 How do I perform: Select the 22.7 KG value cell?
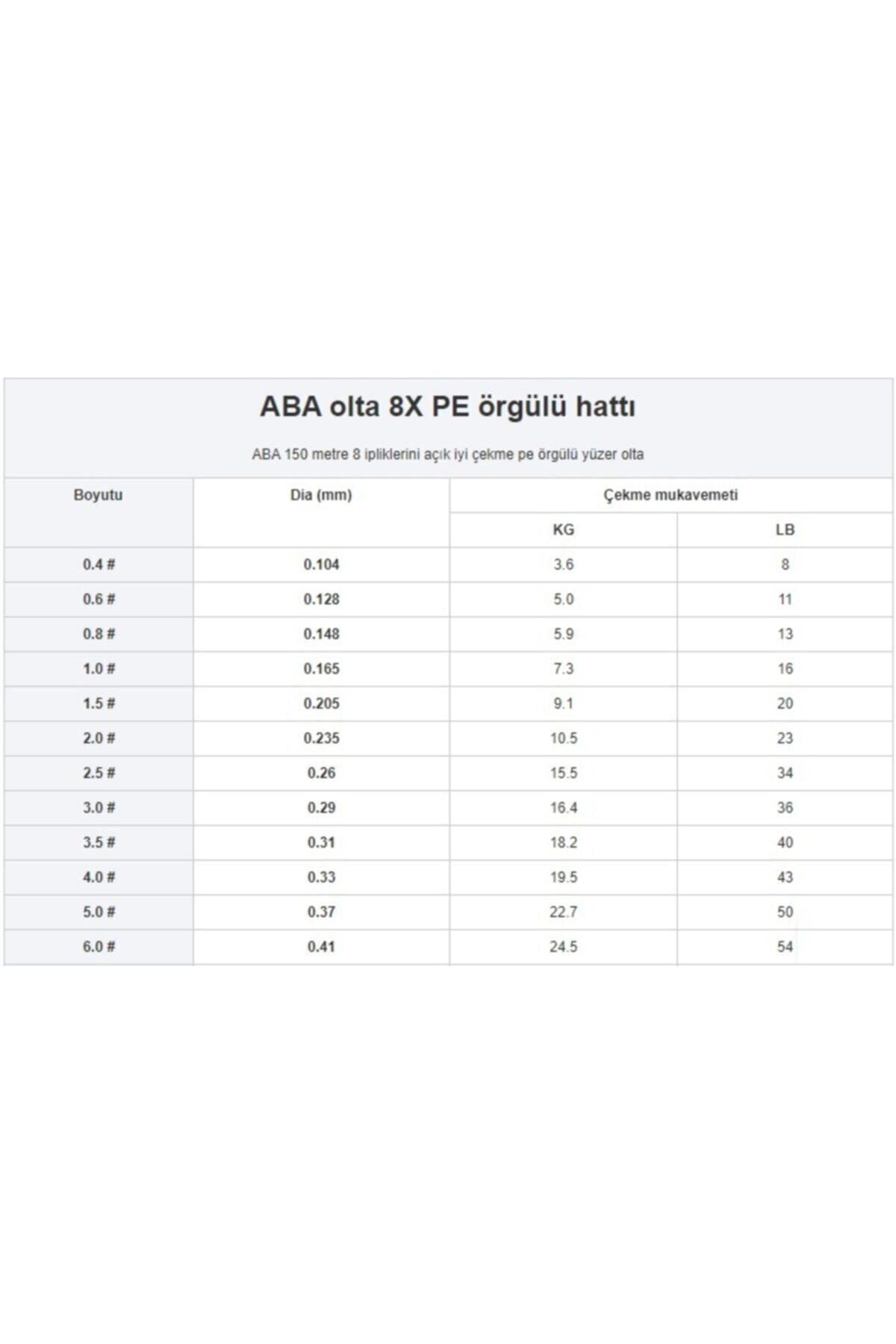tap(563, 912)
